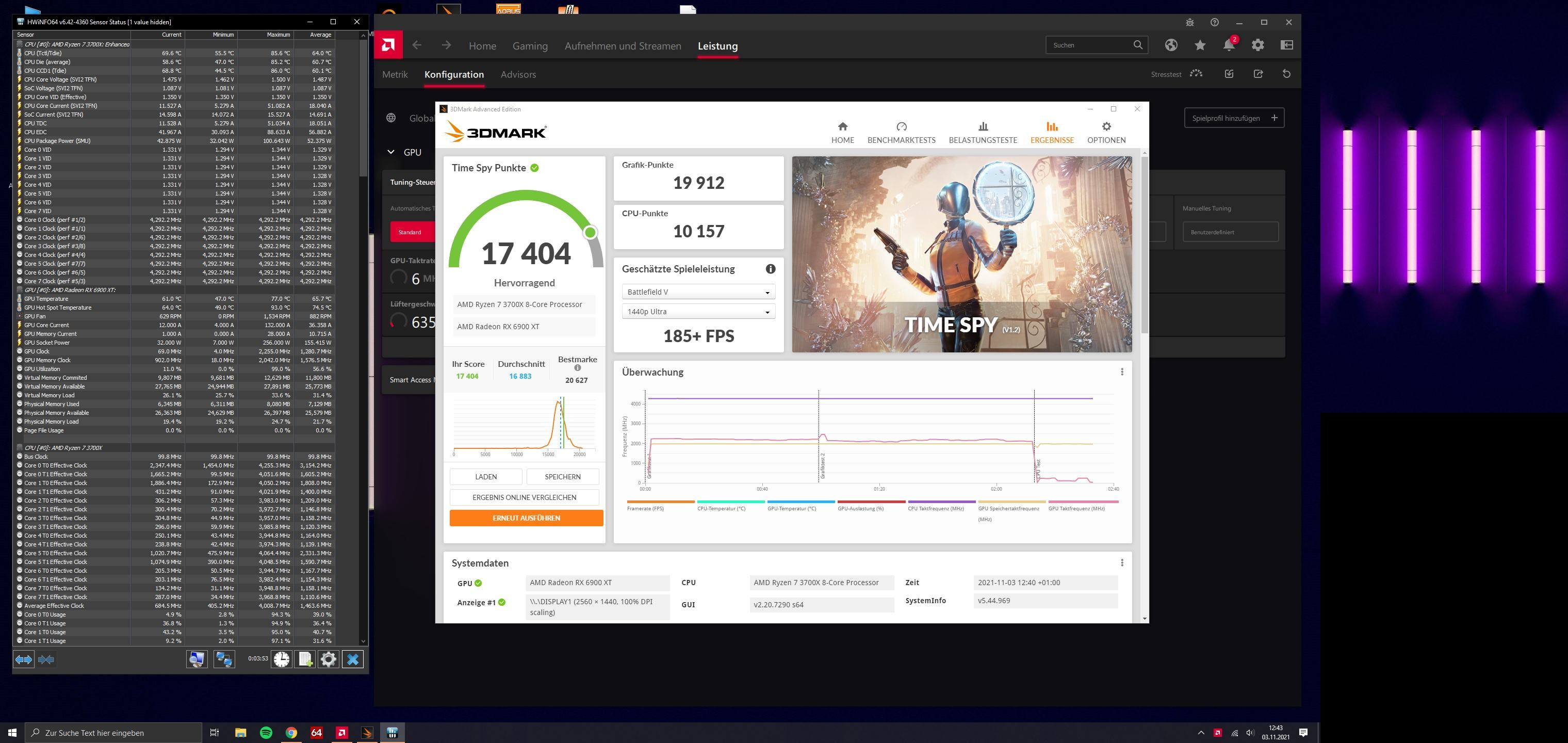1568x743 pixels.
Task: Go forward with Radeon Software forward arrow
Action: pos(446,45)
